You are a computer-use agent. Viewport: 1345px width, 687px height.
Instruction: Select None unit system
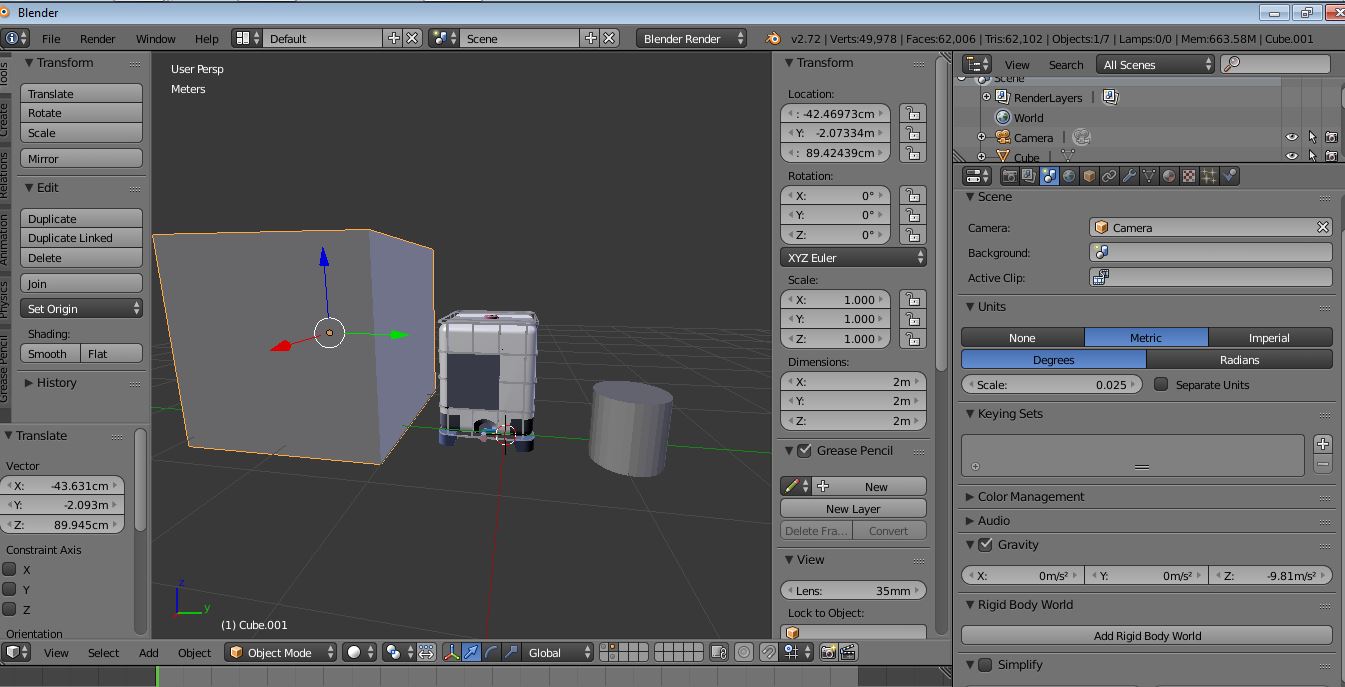click(x=1022, y=338)
